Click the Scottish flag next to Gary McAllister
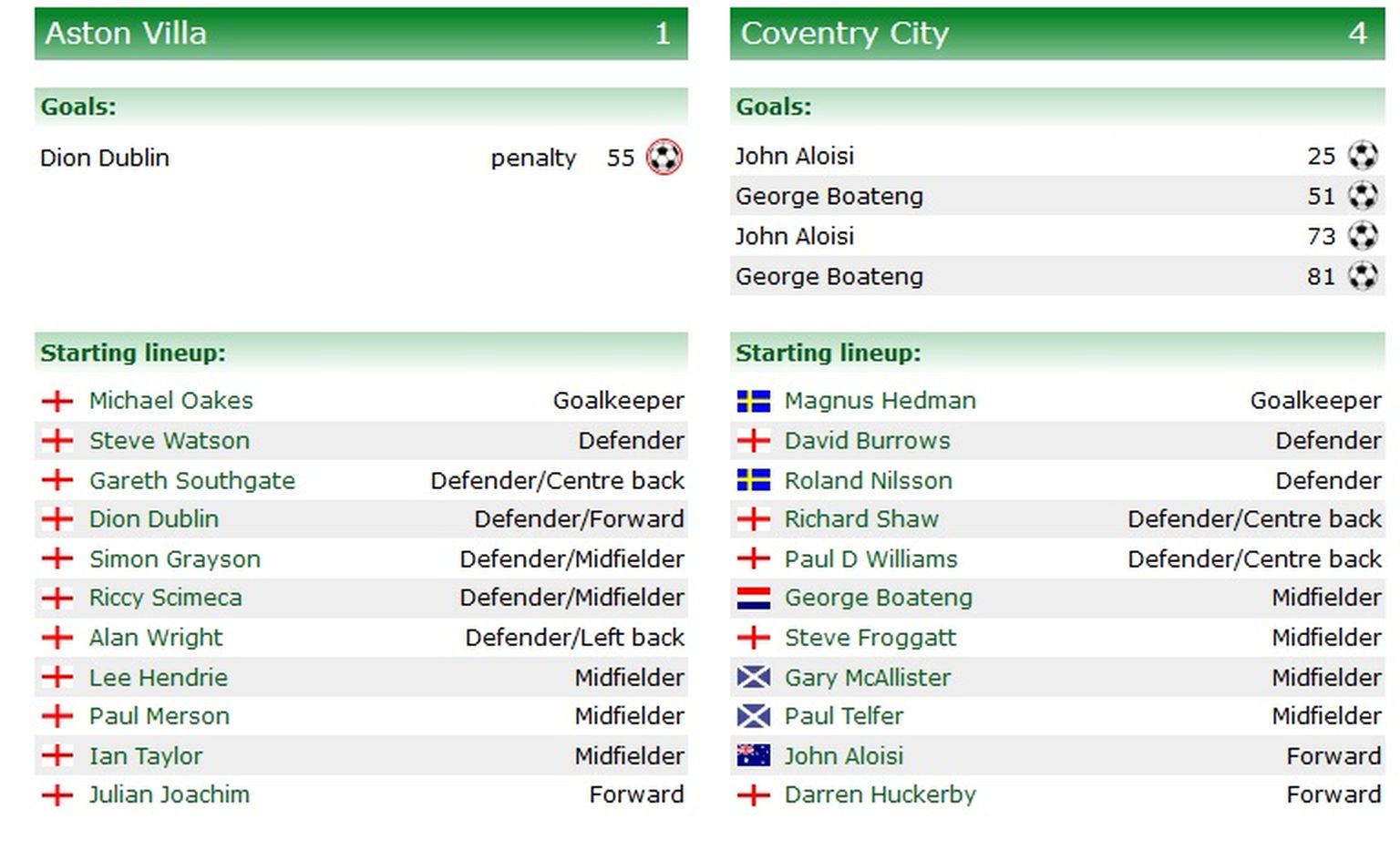 (753, 678)
